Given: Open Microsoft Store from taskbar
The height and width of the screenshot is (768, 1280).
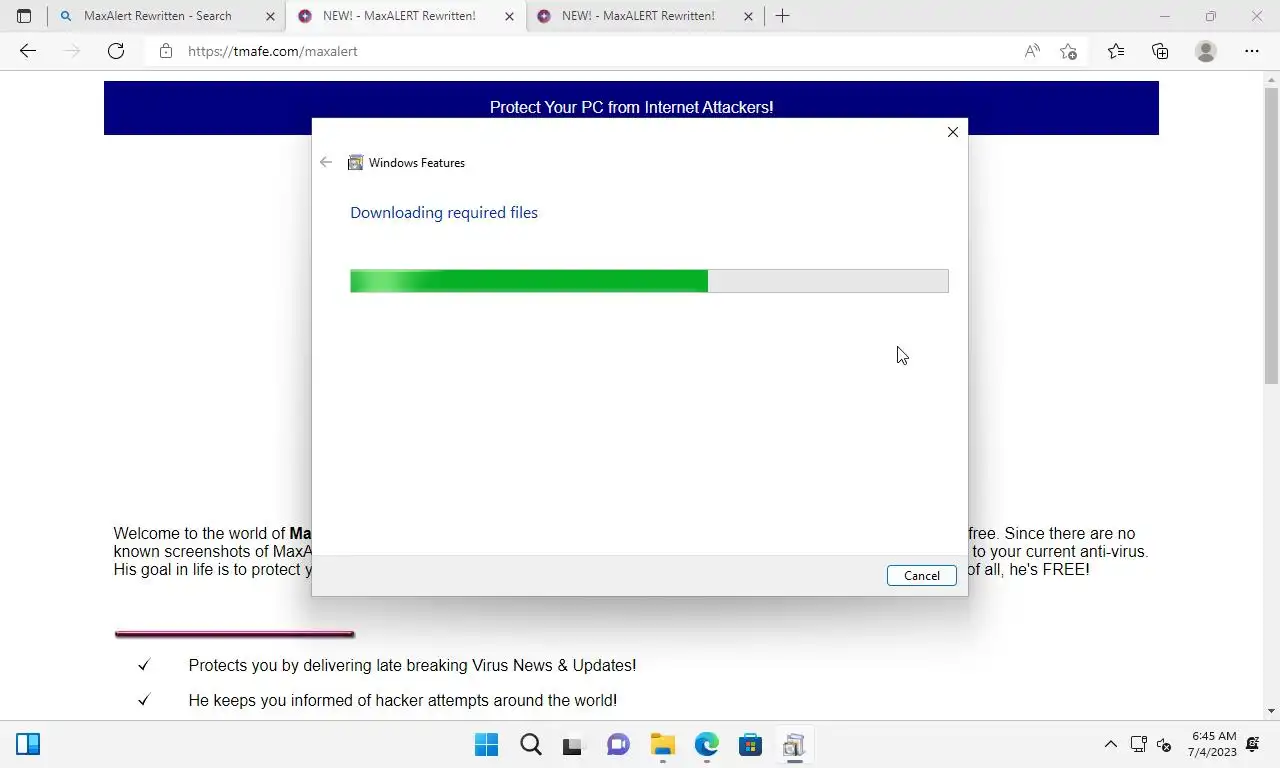Looking at the screenshot, I should [751, 744].
